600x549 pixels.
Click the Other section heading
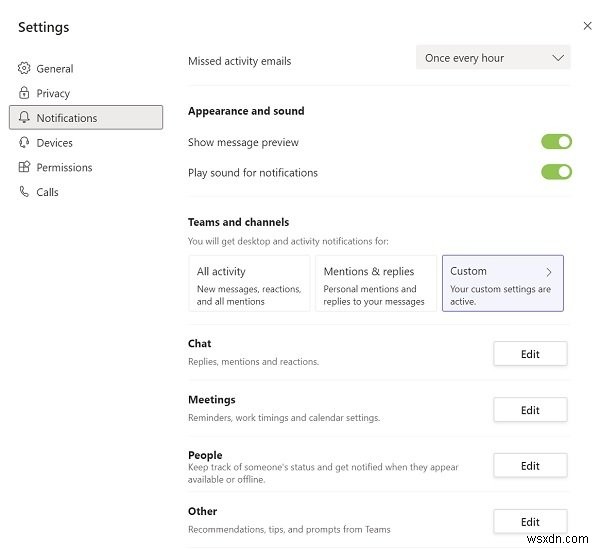[202, 511]
